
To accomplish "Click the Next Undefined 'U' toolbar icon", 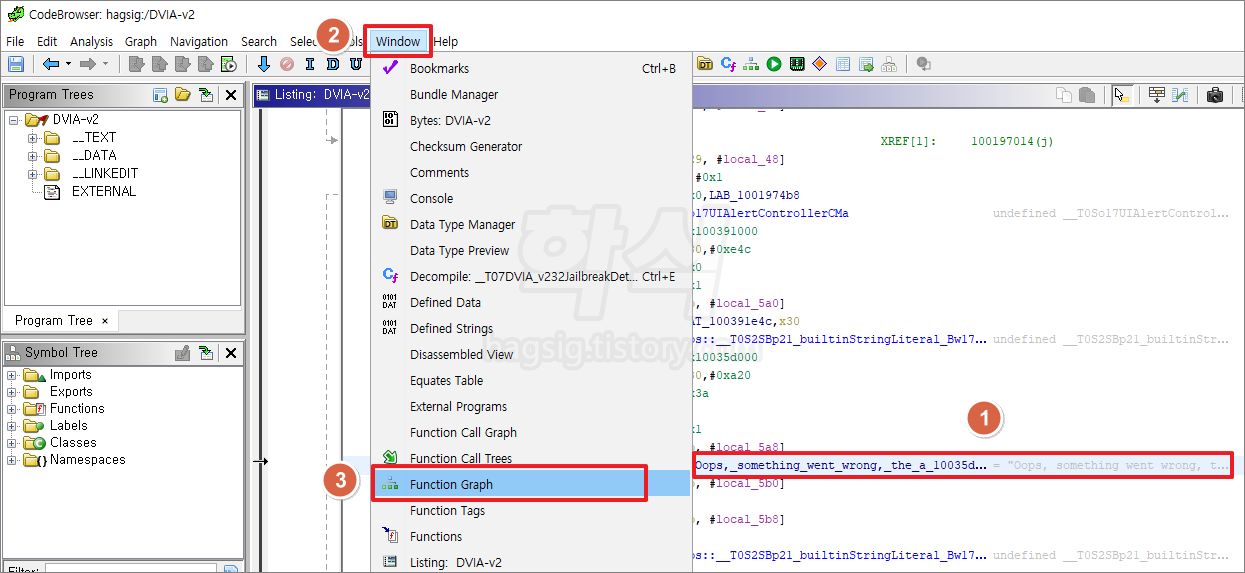I will tap(356, 64).
